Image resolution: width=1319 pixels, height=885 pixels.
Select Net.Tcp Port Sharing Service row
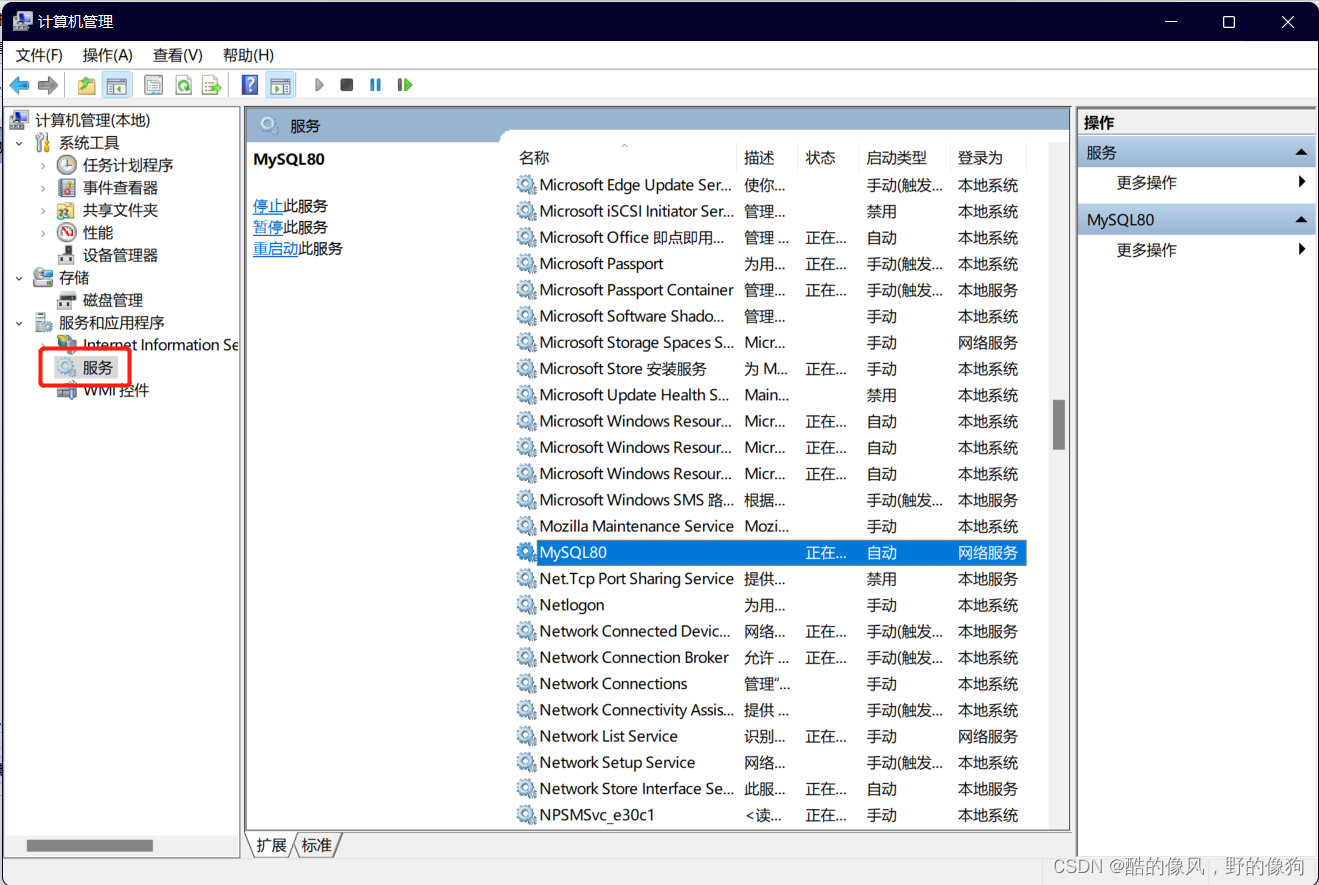pos(770,579)
